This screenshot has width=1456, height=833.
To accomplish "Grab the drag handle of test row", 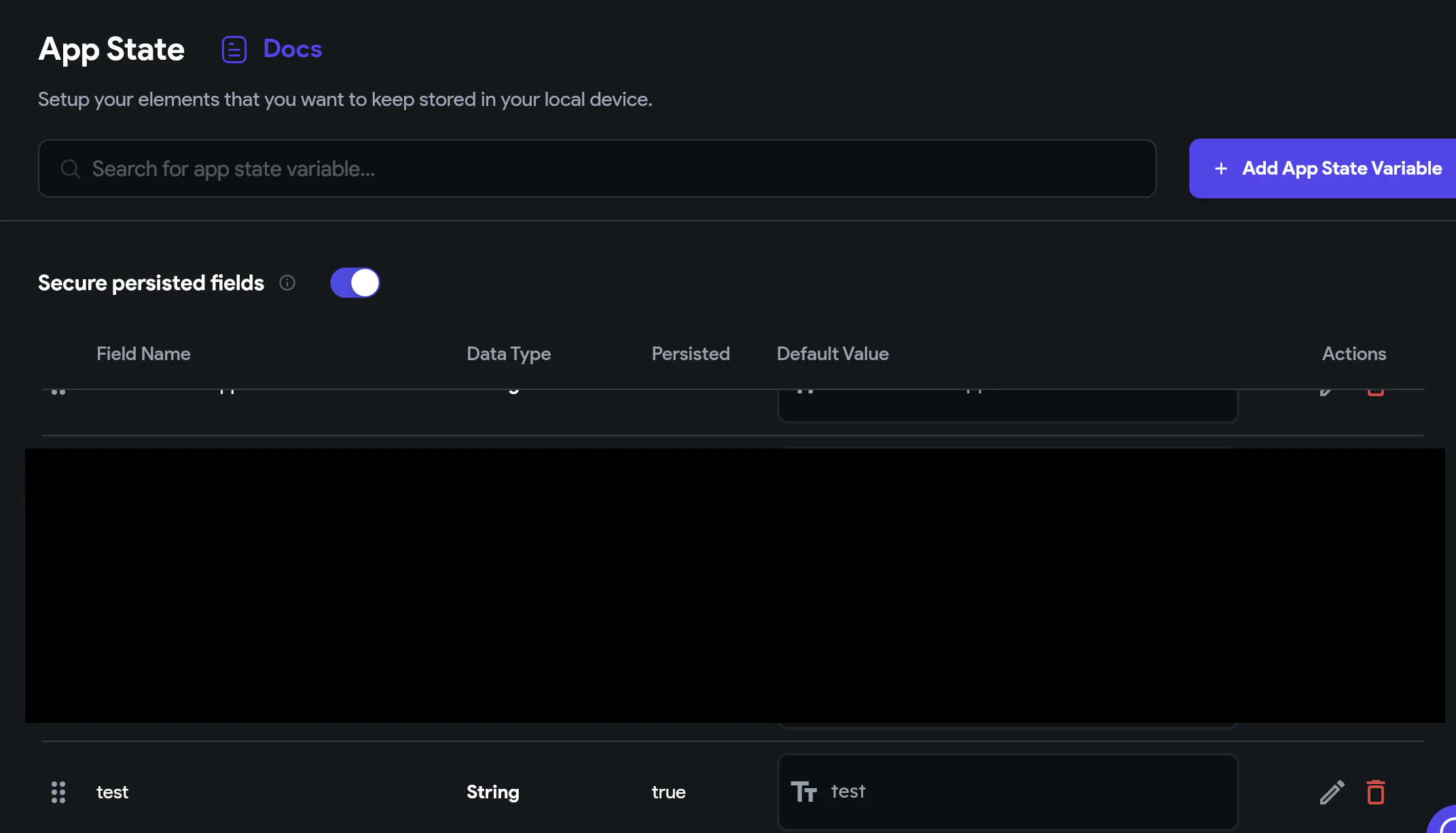I will [x=58, y=792].
